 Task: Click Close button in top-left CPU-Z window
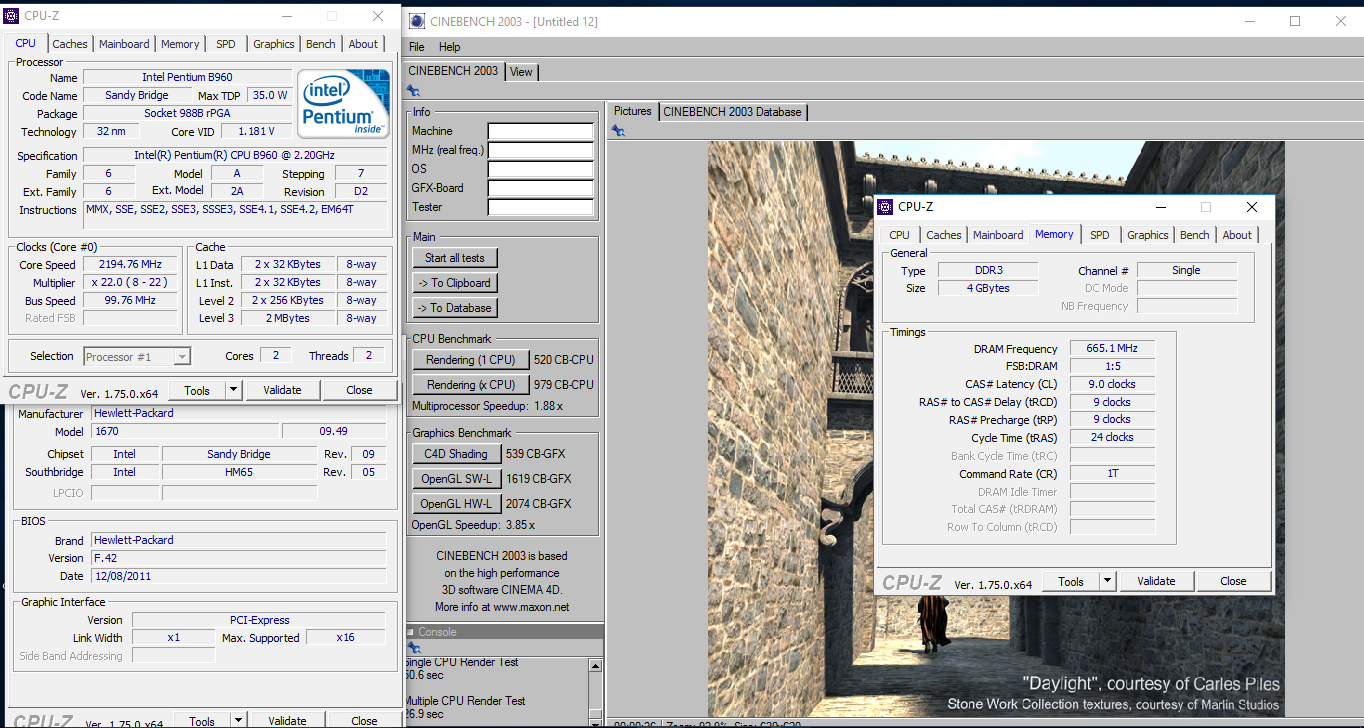tap(359, 390)
